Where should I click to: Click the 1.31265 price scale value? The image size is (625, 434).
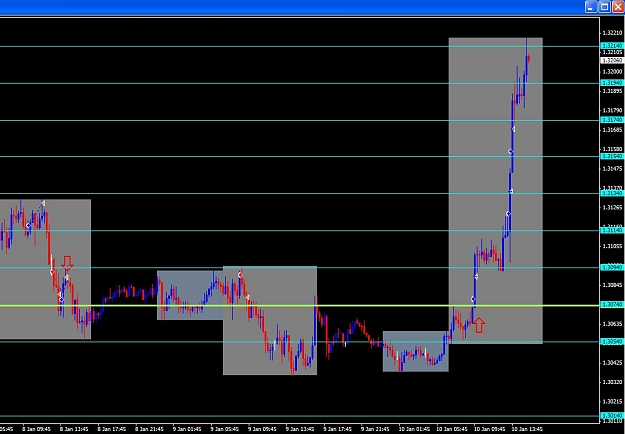[613, 208]
